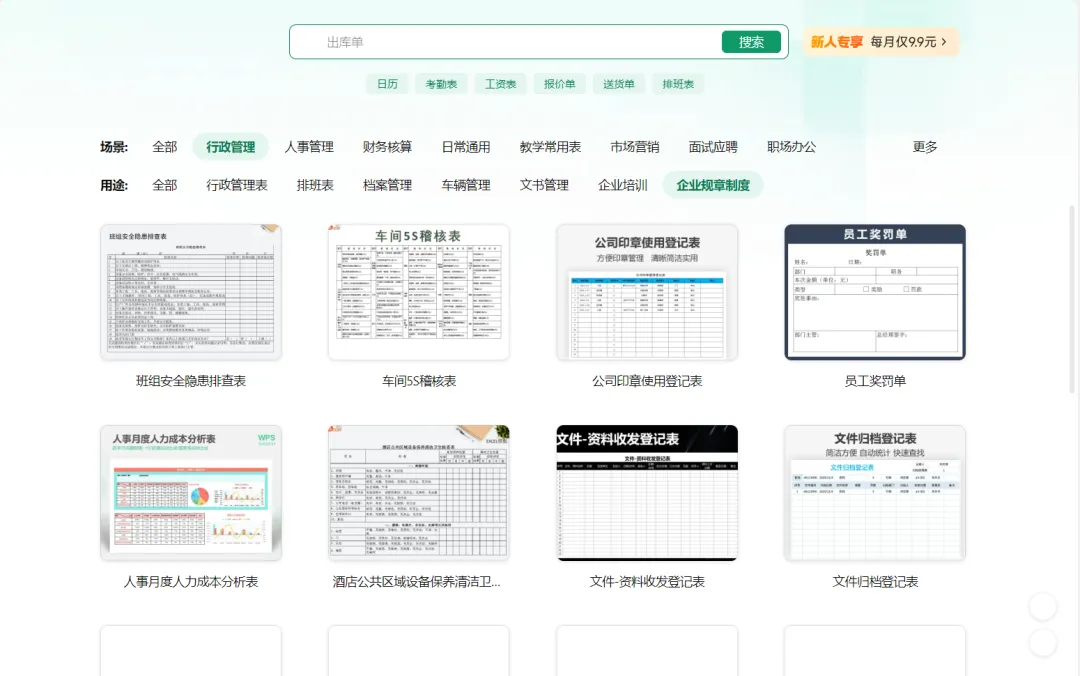
Task: Open the 酒店公共区域设备保养清洁 template thumbnail
Action: pyautogui.click(x=419, y=493)
